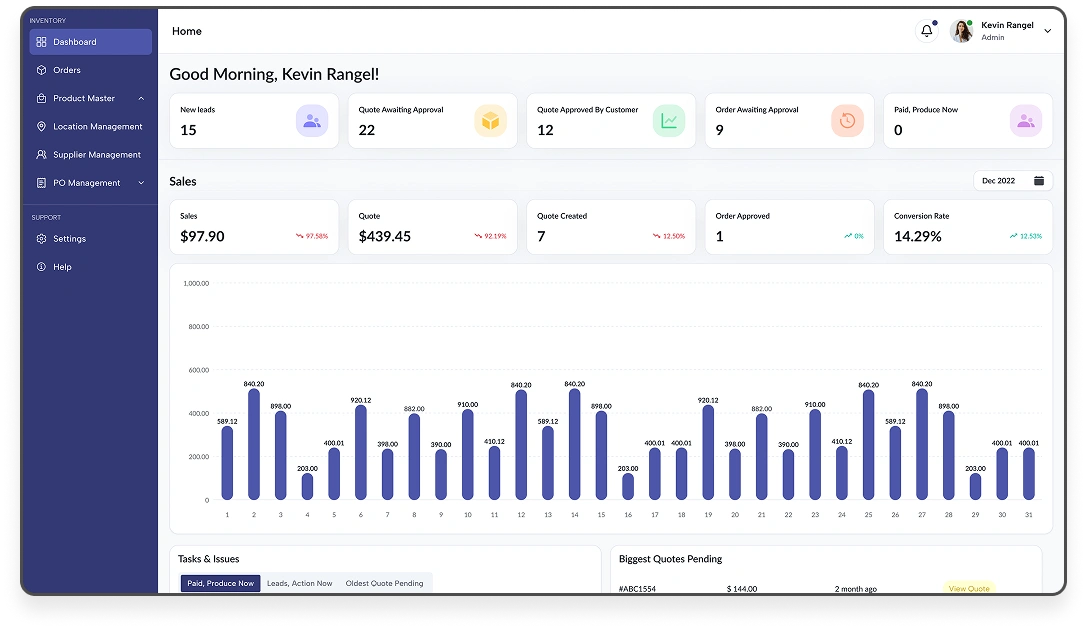The image size is (1087, 630).
Task: Click View Quote for #ABC1554
Action: (968, 588)
